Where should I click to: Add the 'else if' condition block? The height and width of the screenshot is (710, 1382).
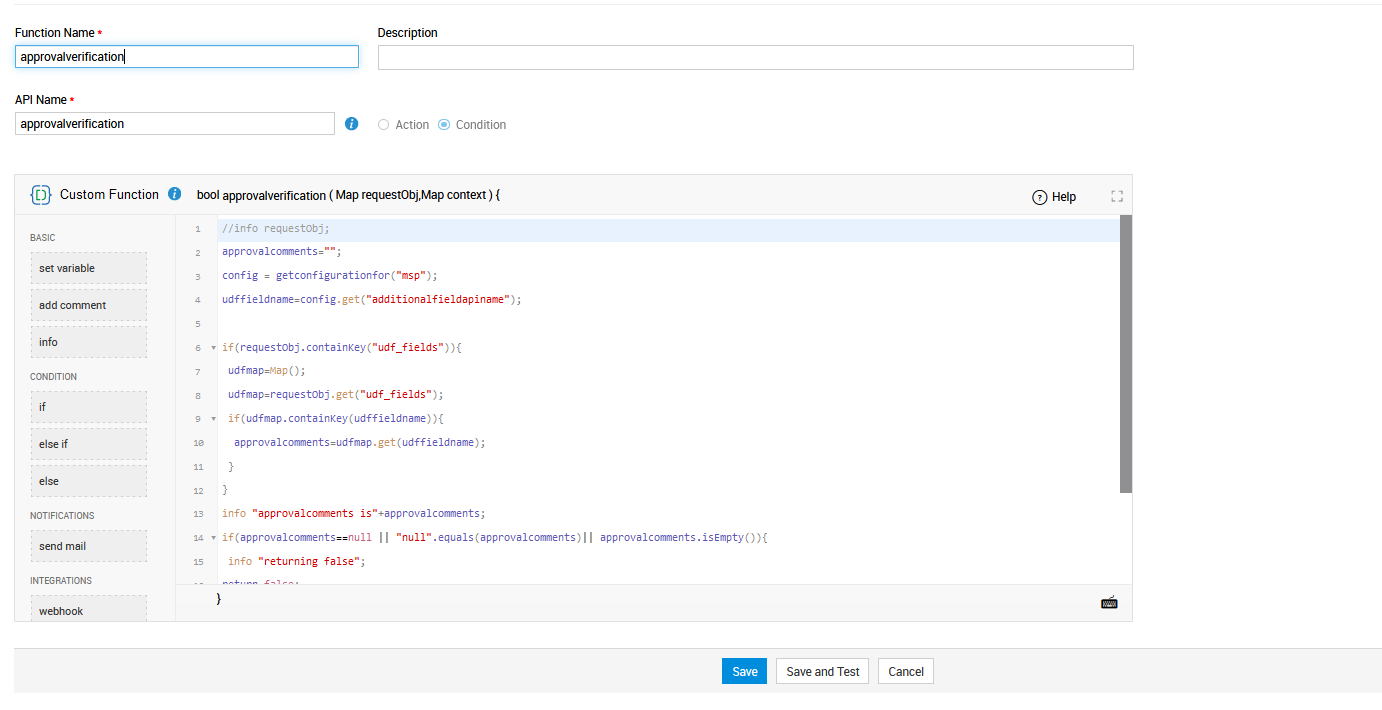click(88, 444)
